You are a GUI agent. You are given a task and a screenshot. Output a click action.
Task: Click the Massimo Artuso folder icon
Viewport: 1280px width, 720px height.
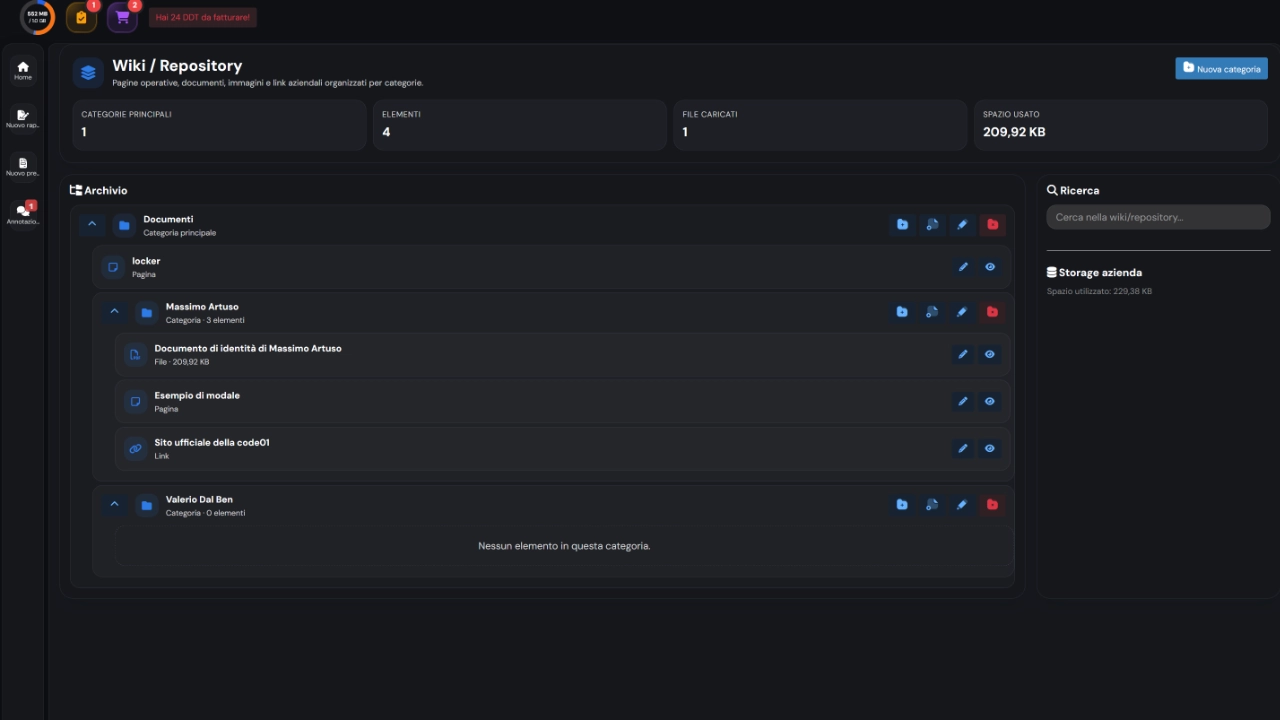[147, 312]
